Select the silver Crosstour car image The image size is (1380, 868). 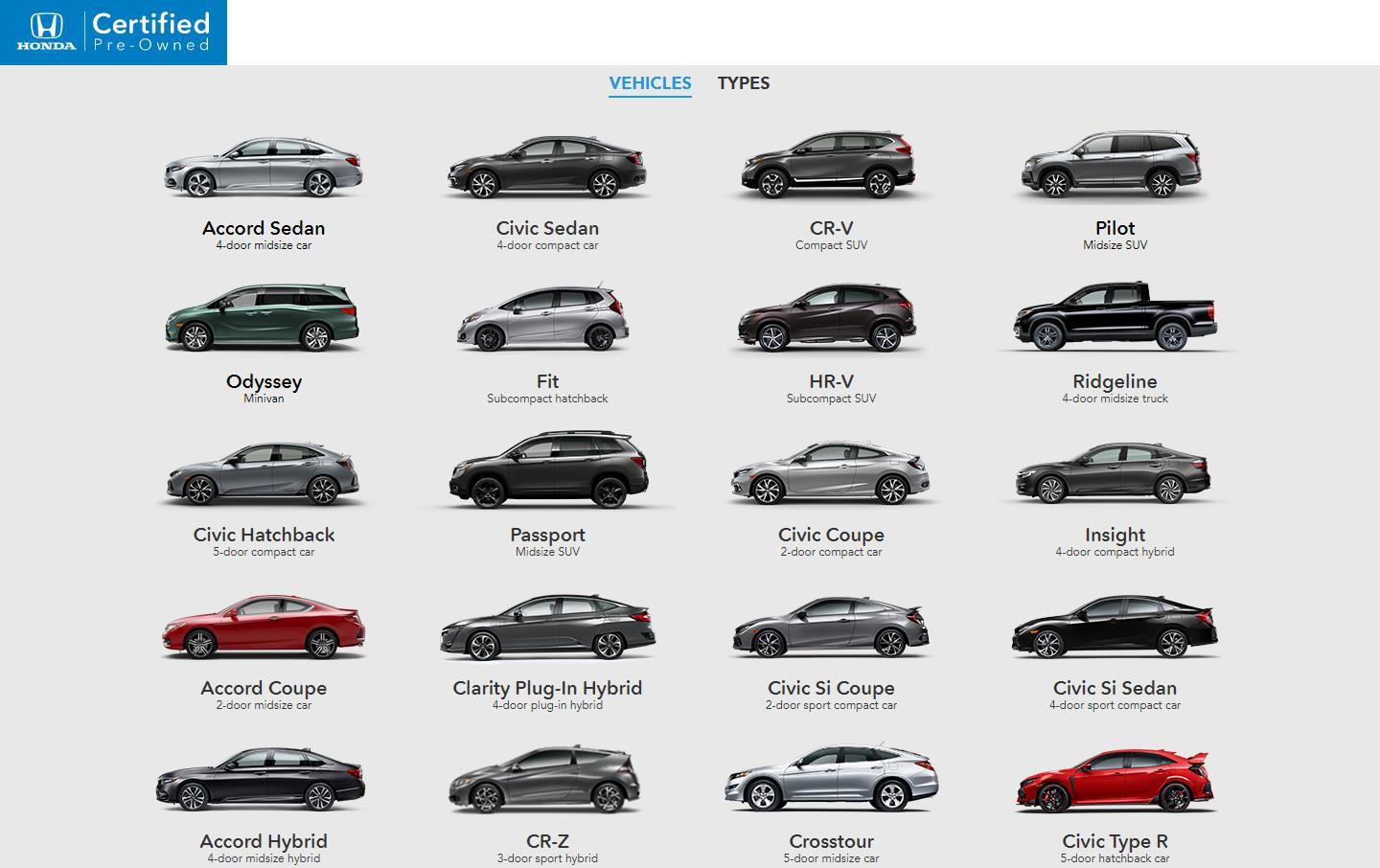click(x=831, y=778)
